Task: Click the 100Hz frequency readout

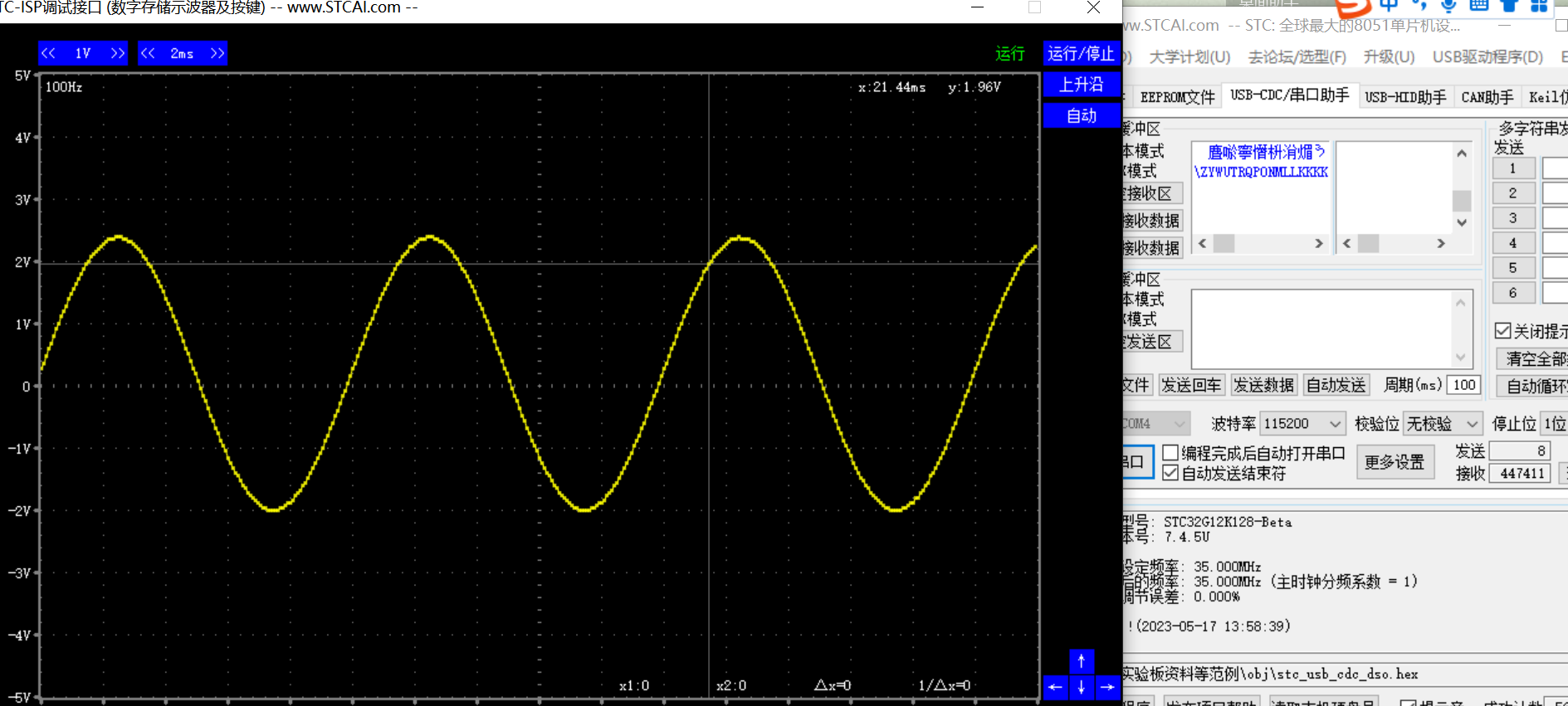Action: click(64, 87)
